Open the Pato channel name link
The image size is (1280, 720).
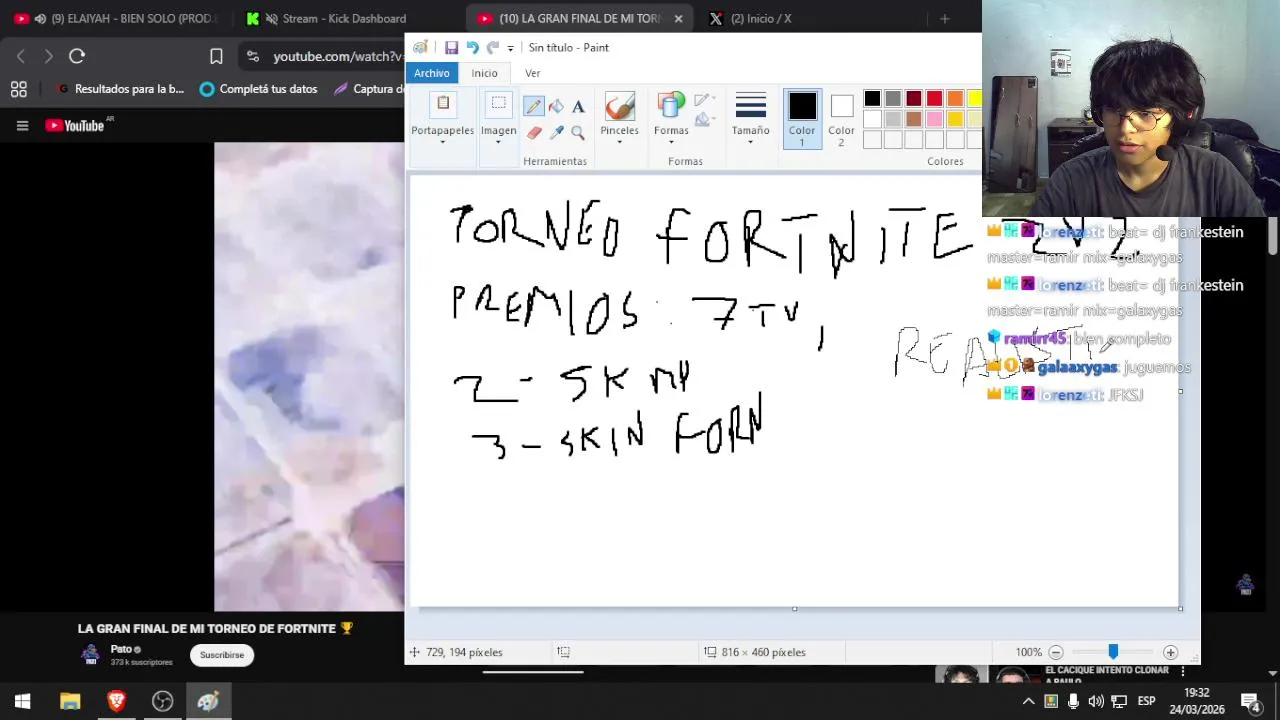pos(121,649)
